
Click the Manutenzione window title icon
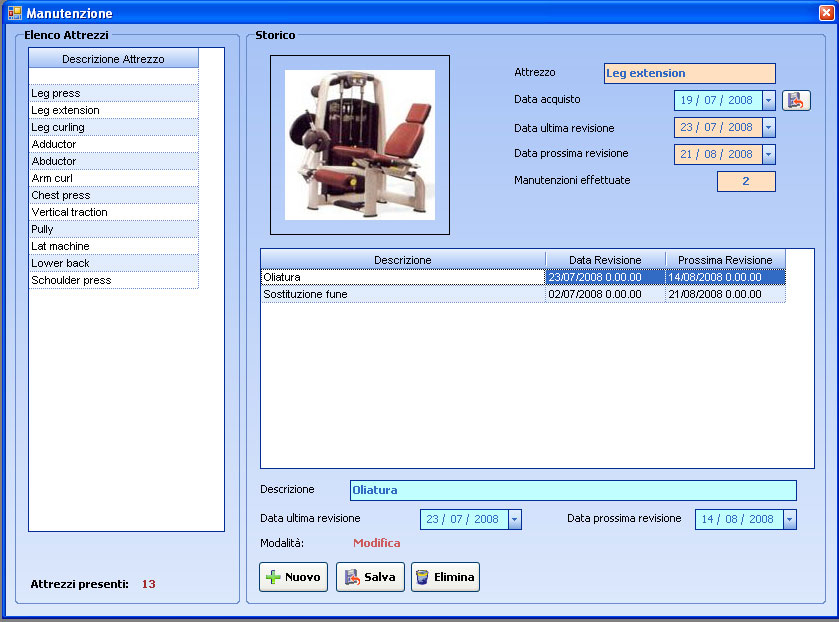[x=14, y=14]
